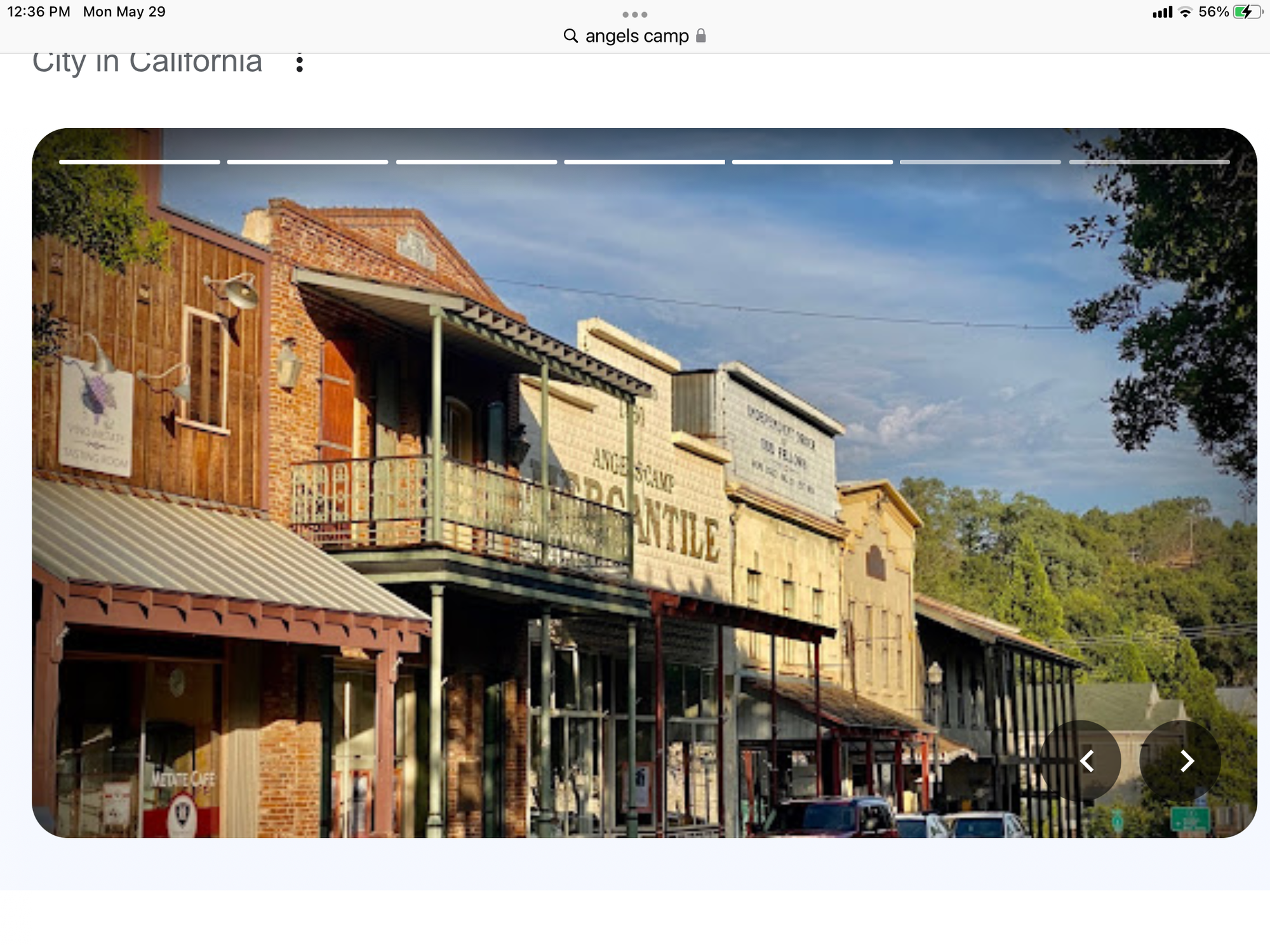Open the three-dot multitasking menu at top
The width and height of the screenshot is (1270, 952).
tap(634, 15)
